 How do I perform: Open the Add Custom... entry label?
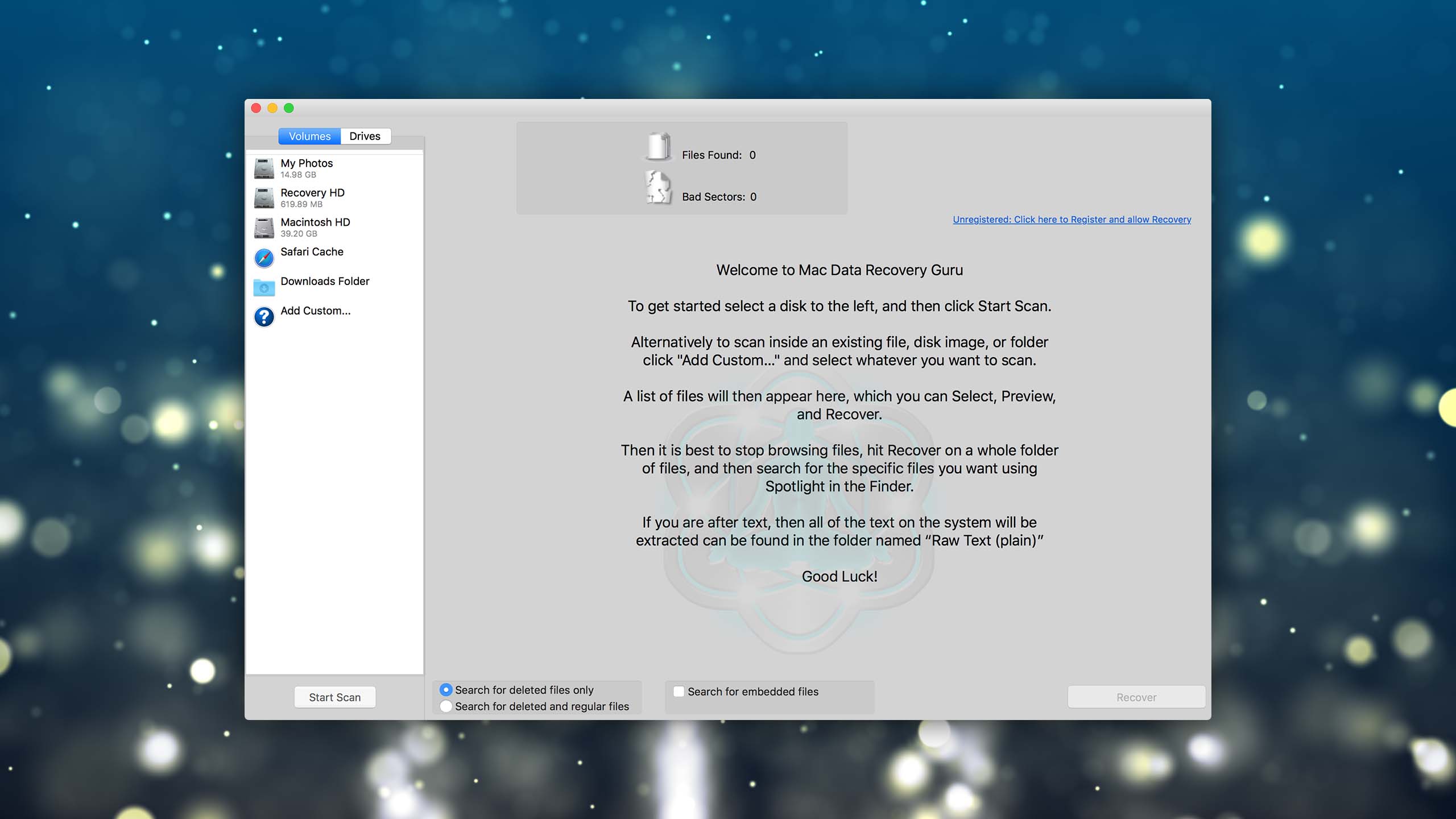click(x=316, y=311)
